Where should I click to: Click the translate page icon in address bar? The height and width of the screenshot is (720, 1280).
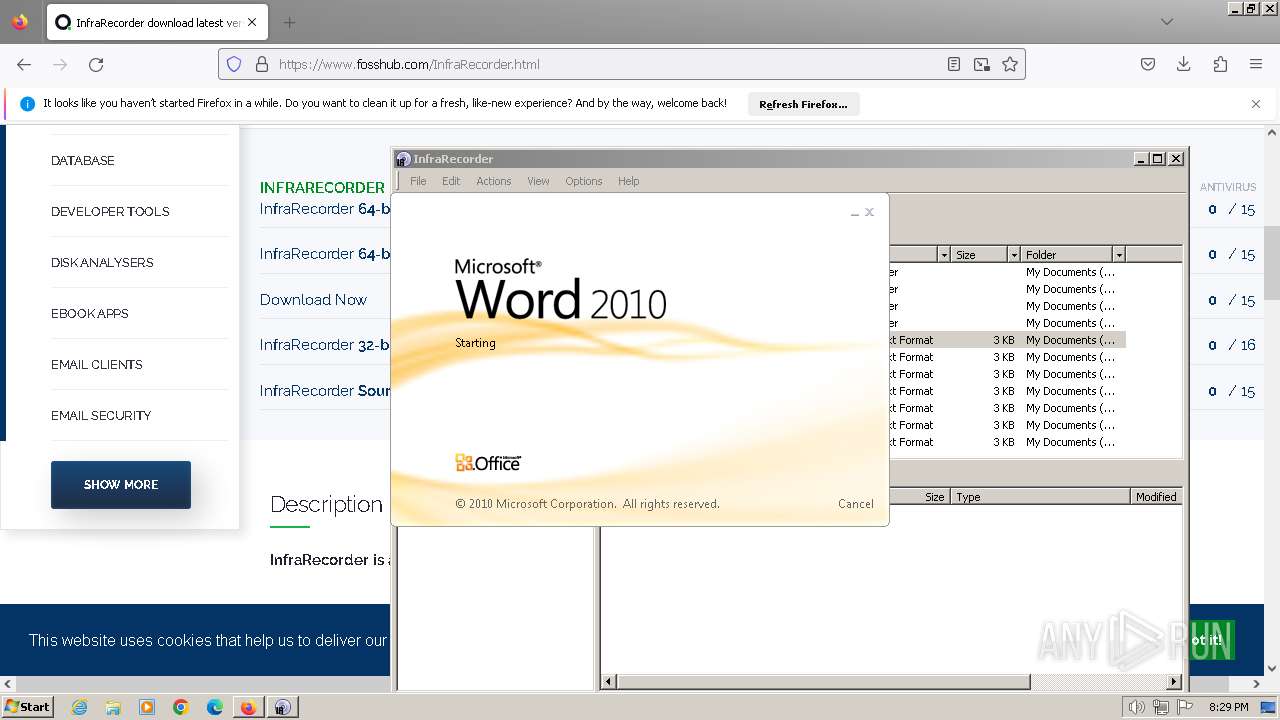[982, 64]
